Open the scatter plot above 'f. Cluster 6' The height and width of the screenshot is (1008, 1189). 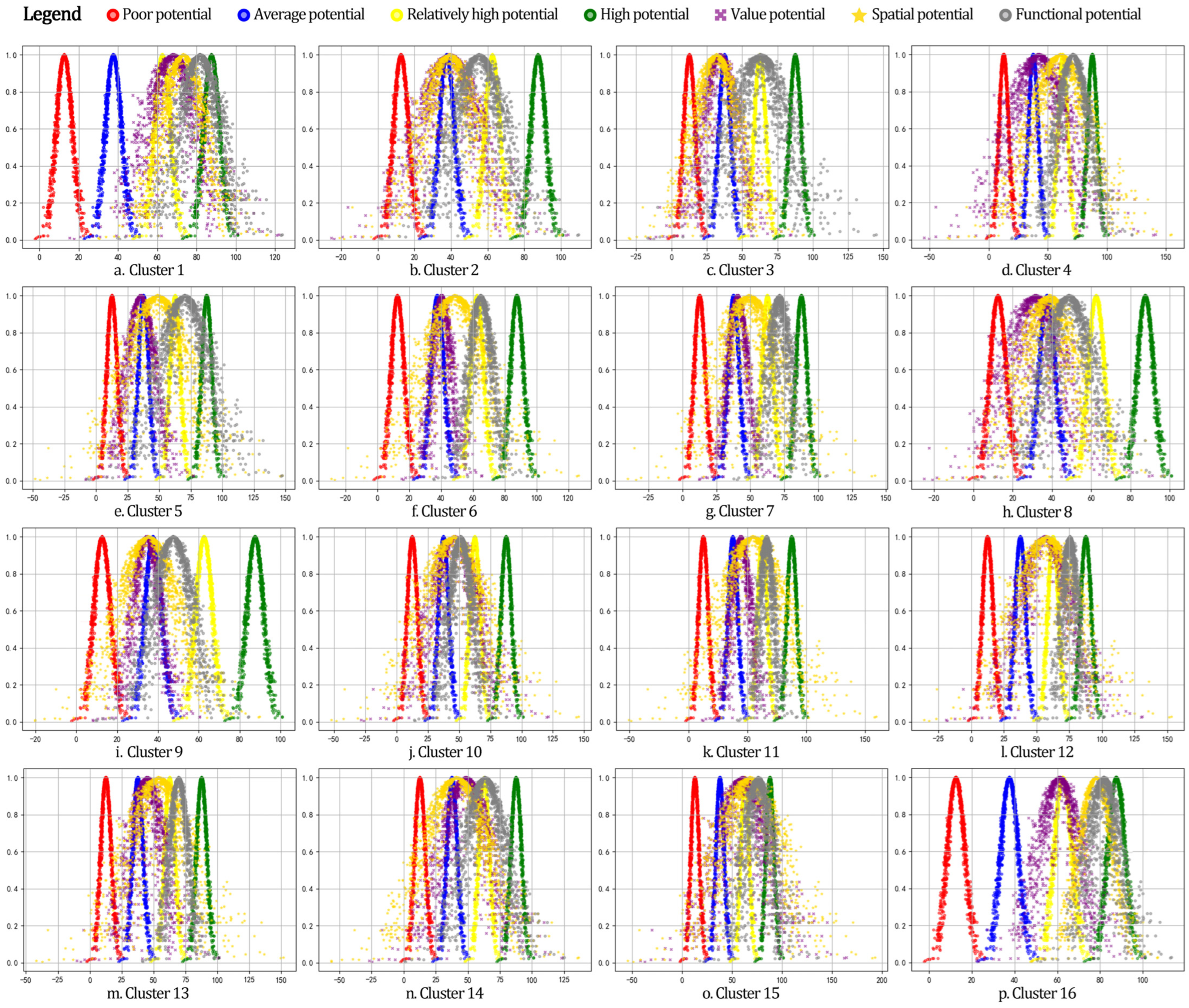coord(455,388)
